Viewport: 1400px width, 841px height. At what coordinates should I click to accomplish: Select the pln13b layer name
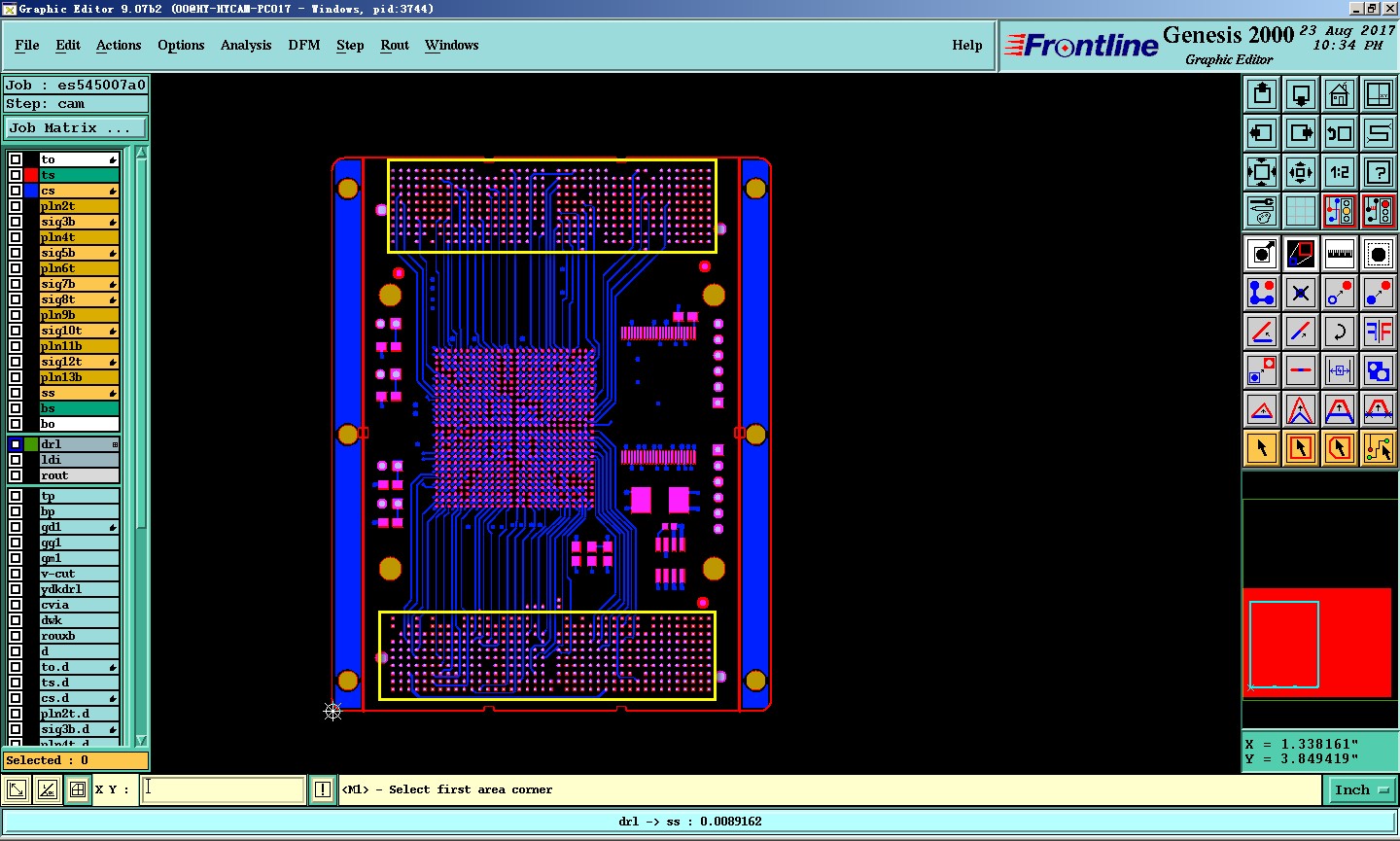pyautogui.click(x=79, y=377)
